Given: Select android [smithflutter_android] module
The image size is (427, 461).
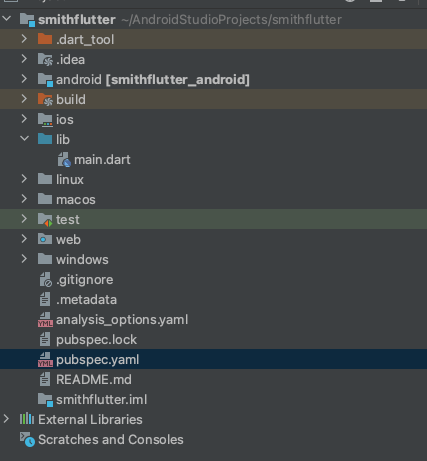Looking at the screenshot, I should (153, 80).
